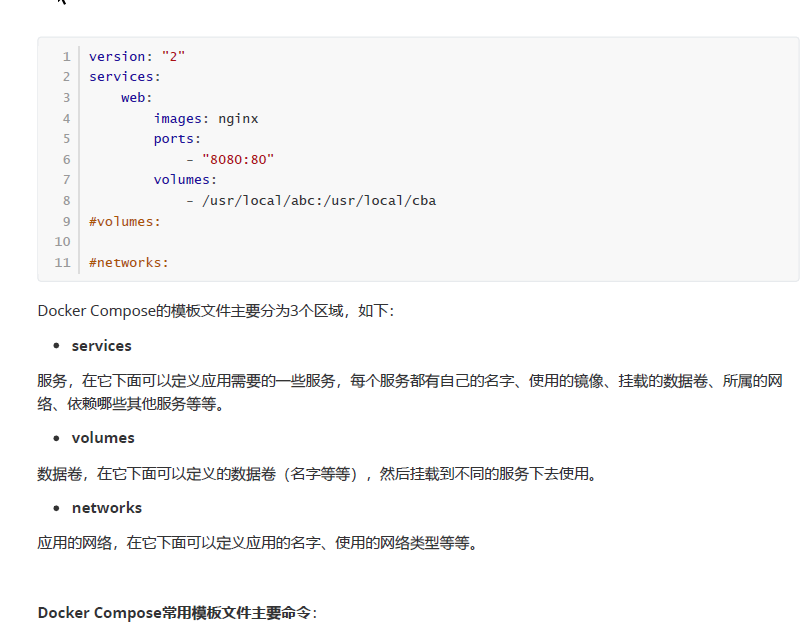The height and width of the screenshot is (638, 810).
Task: Click the line number 1 in the code block
Action: [x=66, y=56]
